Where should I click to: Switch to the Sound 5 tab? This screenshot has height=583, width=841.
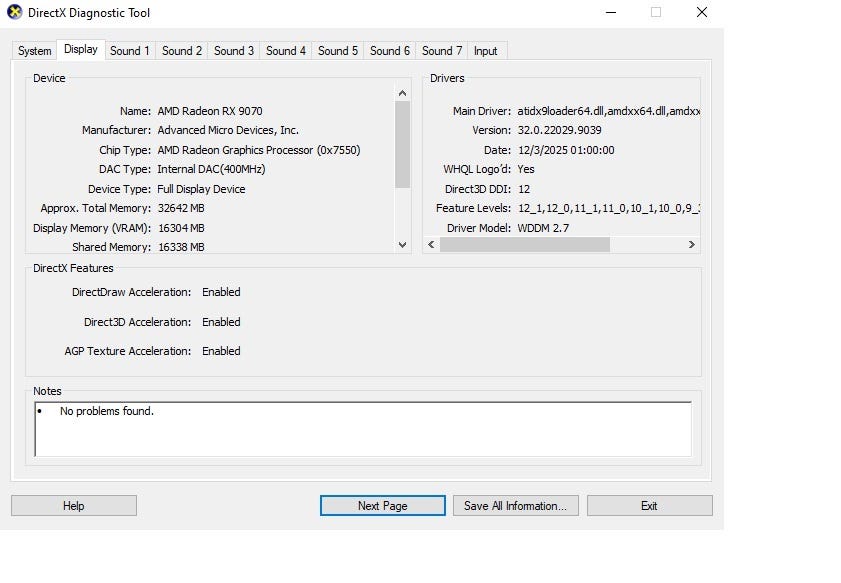click(338, 51)
